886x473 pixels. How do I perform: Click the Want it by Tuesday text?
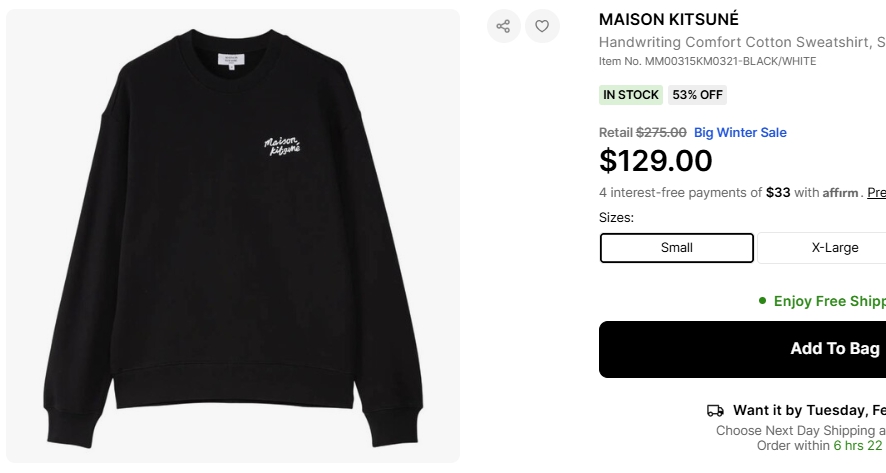pyautogui.click(x=809, y=410)
